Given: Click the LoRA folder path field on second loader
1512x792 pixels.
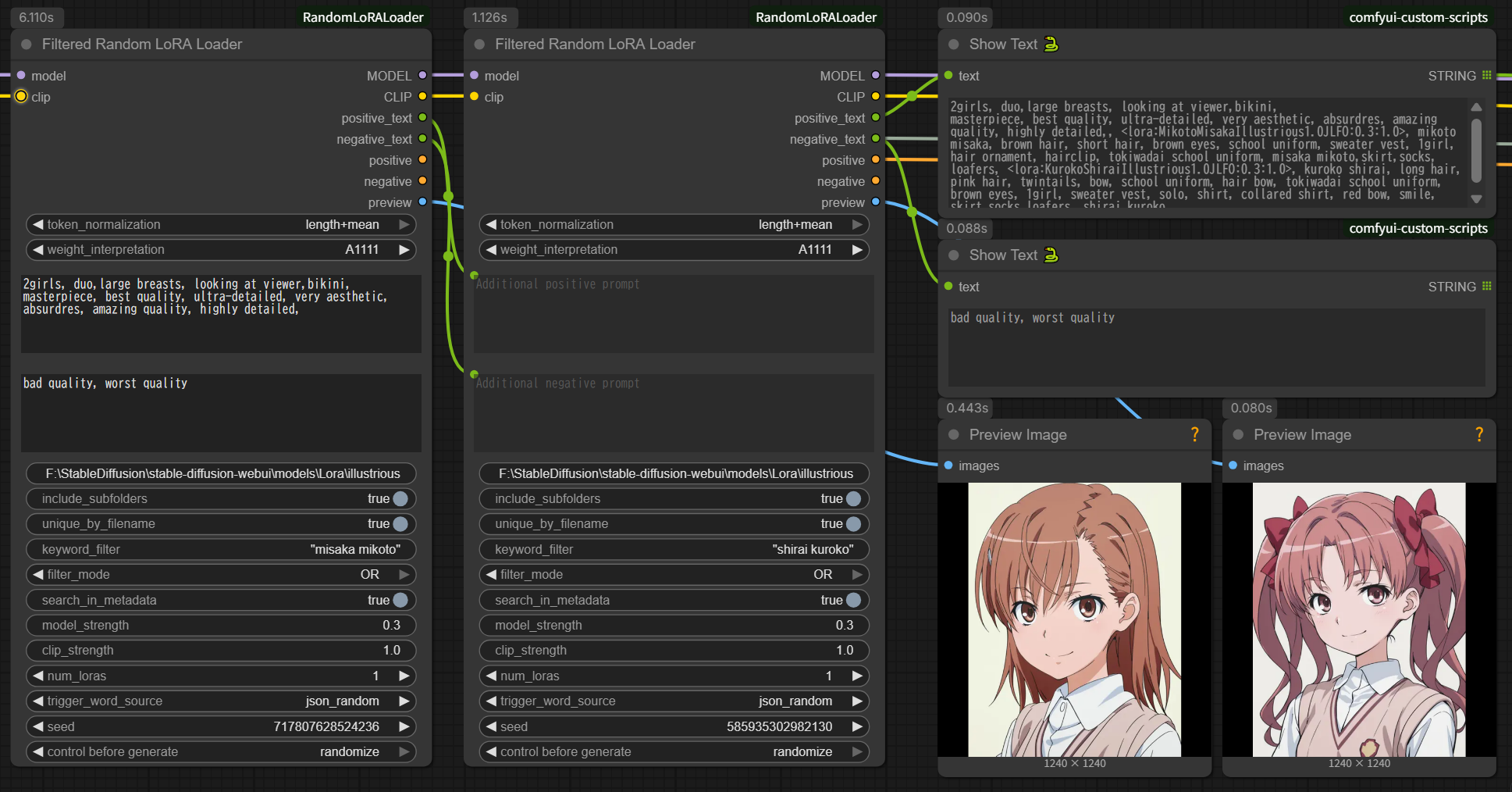Looking at the screenshot, I should click(x=674, y=473).
